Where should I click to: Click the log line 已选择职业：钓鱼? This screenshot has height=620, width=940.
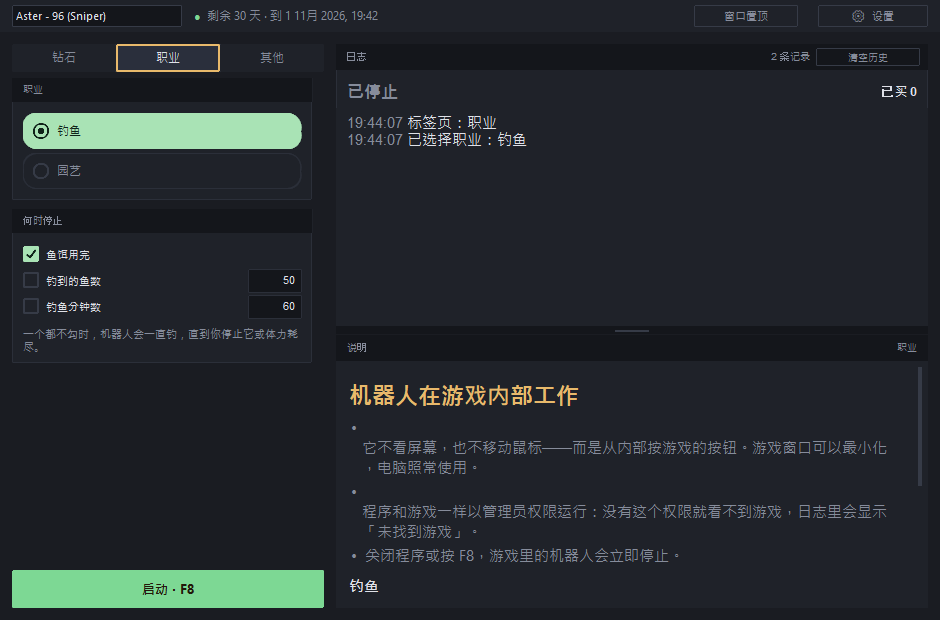click(x=437, y=140)
